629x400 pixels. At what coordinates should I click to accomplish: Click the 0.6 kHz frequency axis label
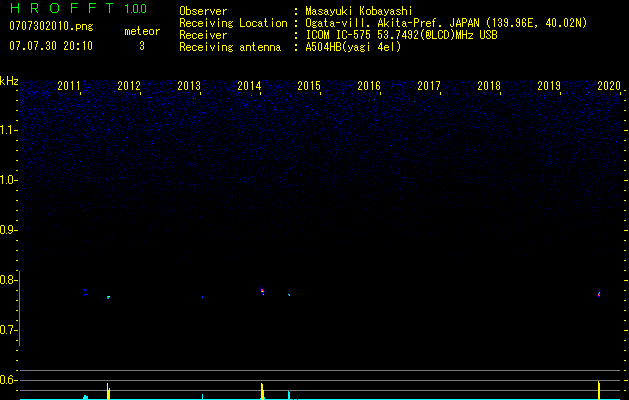[8, 380]
